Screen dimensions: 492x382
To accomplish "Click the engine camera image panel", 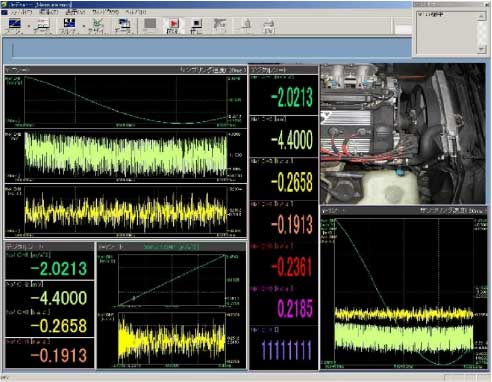I will (403, 133).
